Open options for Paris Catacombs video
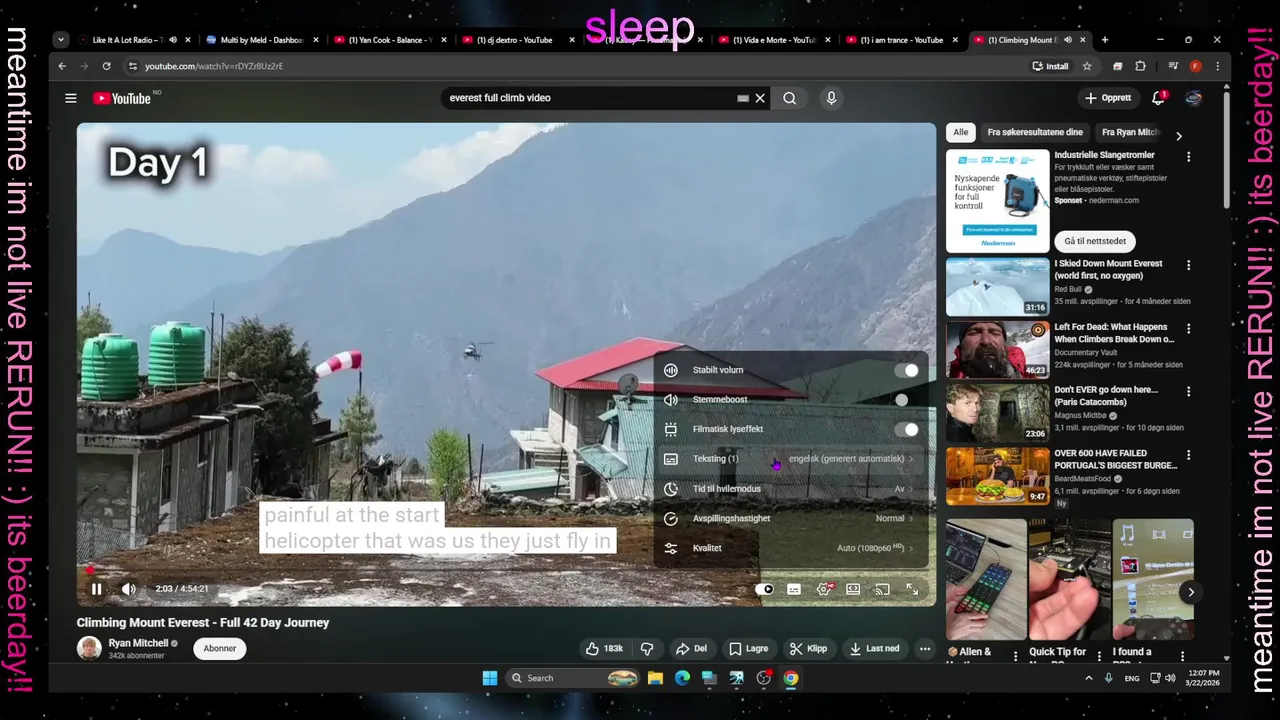This screenshot has height=720, width=1280. [x=1189, y=392]
